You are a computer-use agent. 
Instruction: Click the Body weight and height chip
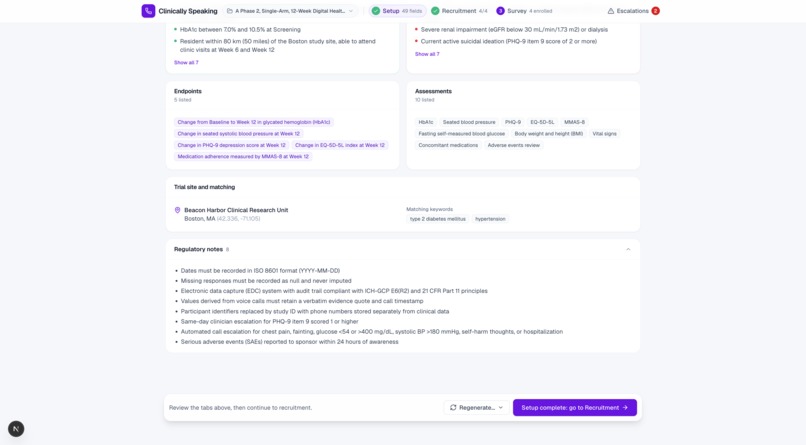click(548, 134)
